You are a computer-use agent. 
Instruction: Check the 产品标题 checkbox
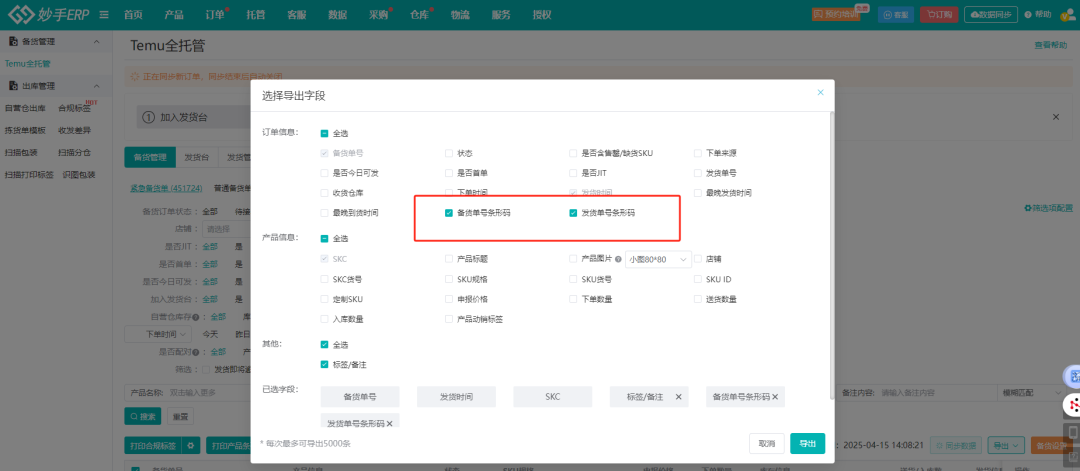pyautogui.click(x=449, y=259)
